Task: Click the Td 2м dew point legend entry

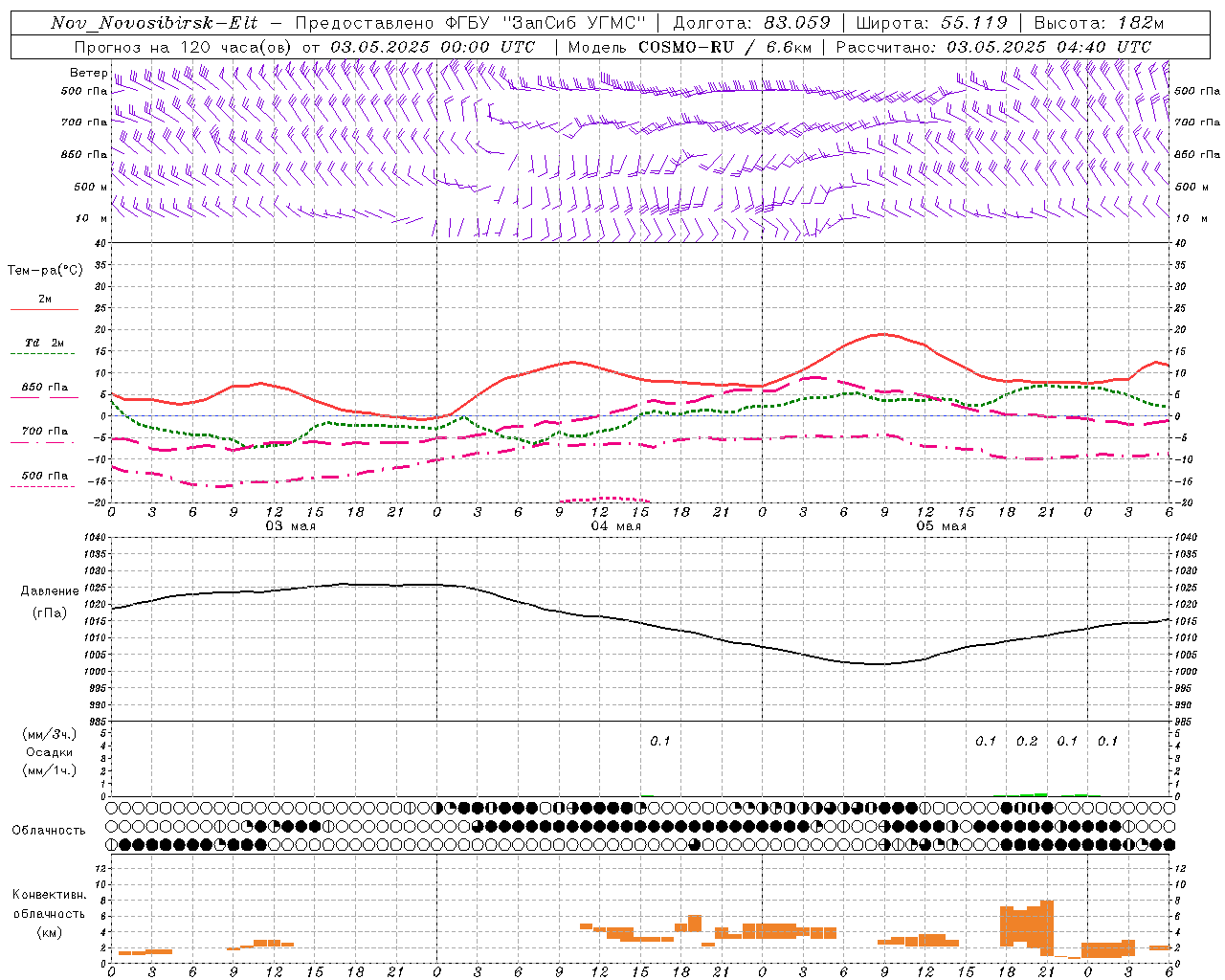Action: click(45, 343)
